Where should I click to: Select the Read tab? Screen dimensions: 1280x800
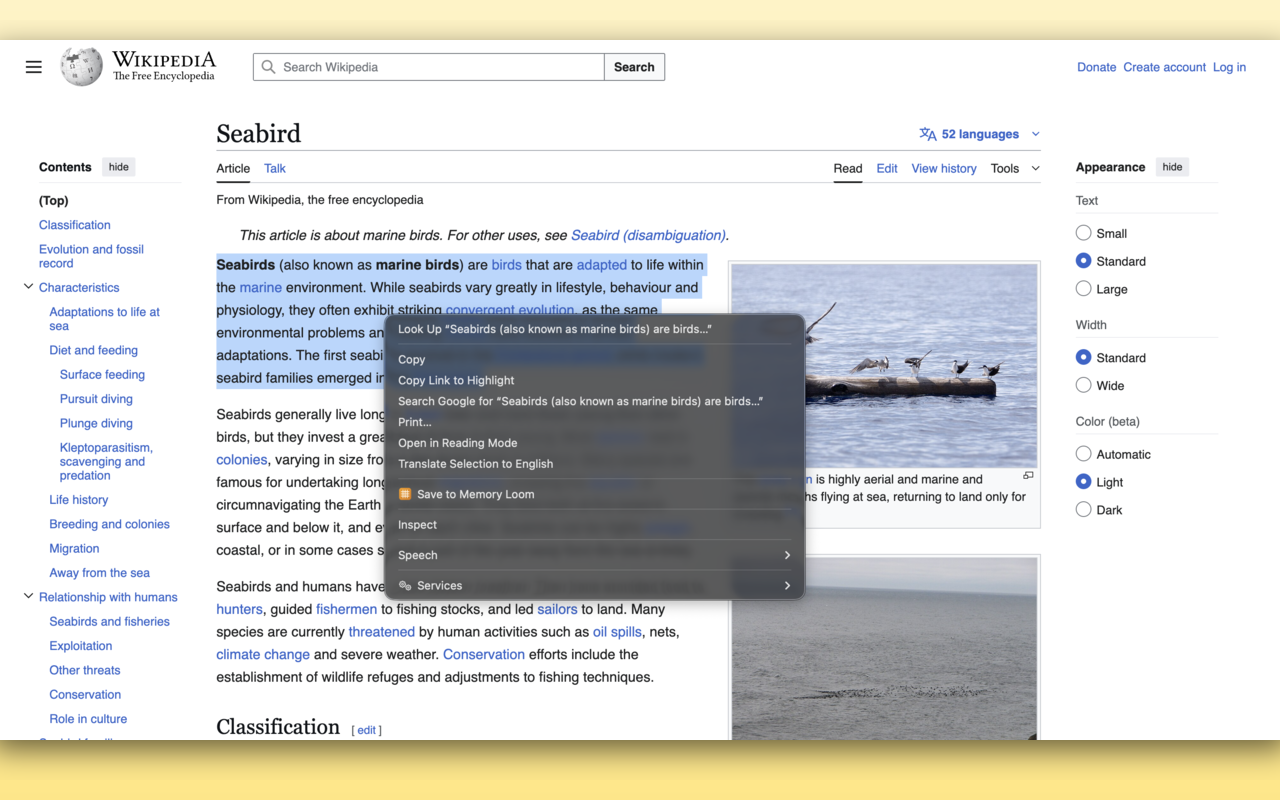click(x=848, y=168)
